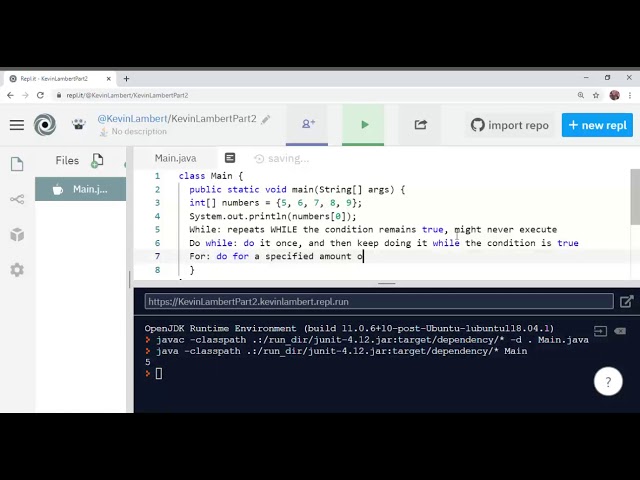Viewport: 640px width, 480px height.
Task: Create a new repl
Action: click(x=597, y=125)
